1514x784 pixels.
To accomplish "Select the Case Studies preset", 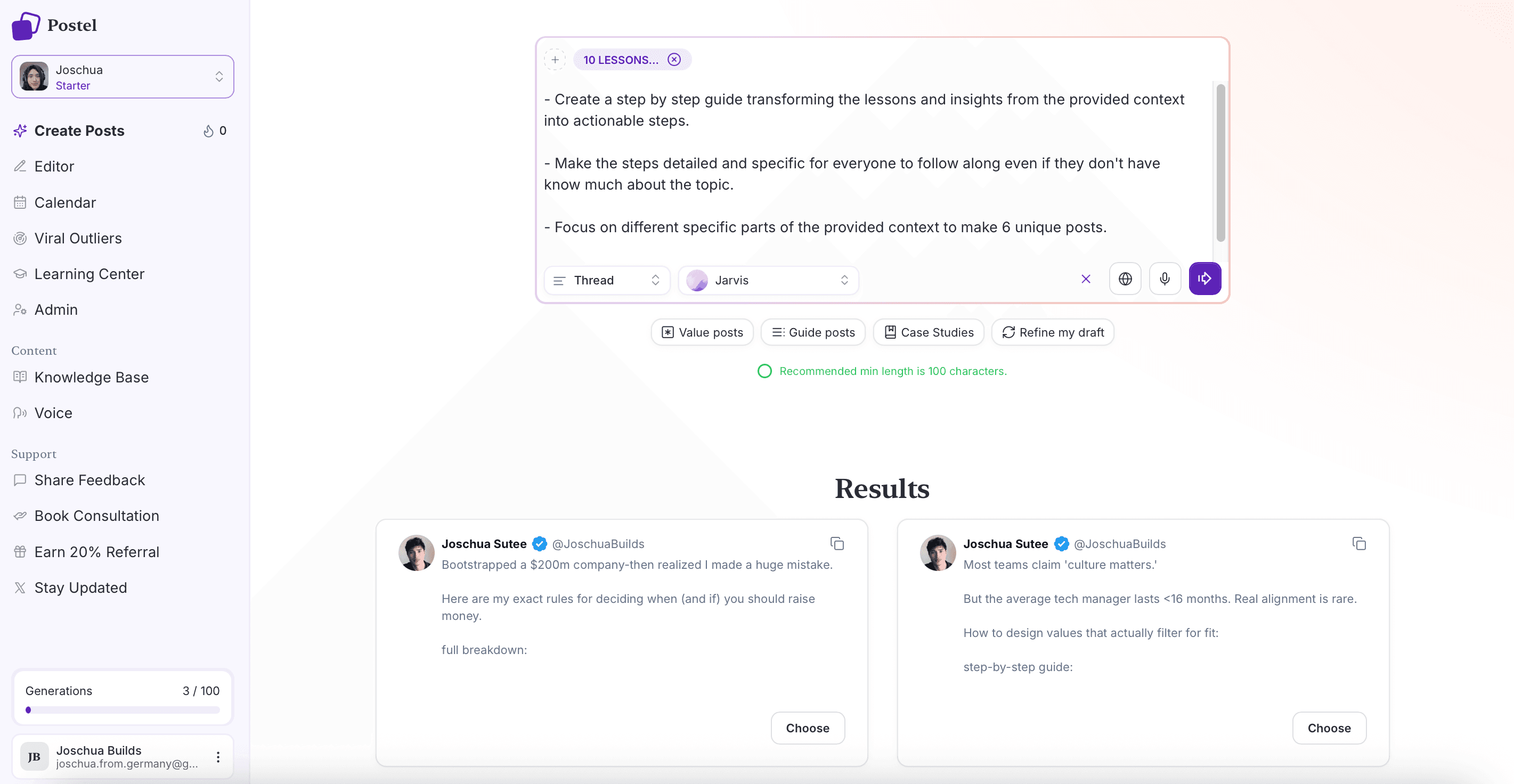I will (x=929, y=333).
